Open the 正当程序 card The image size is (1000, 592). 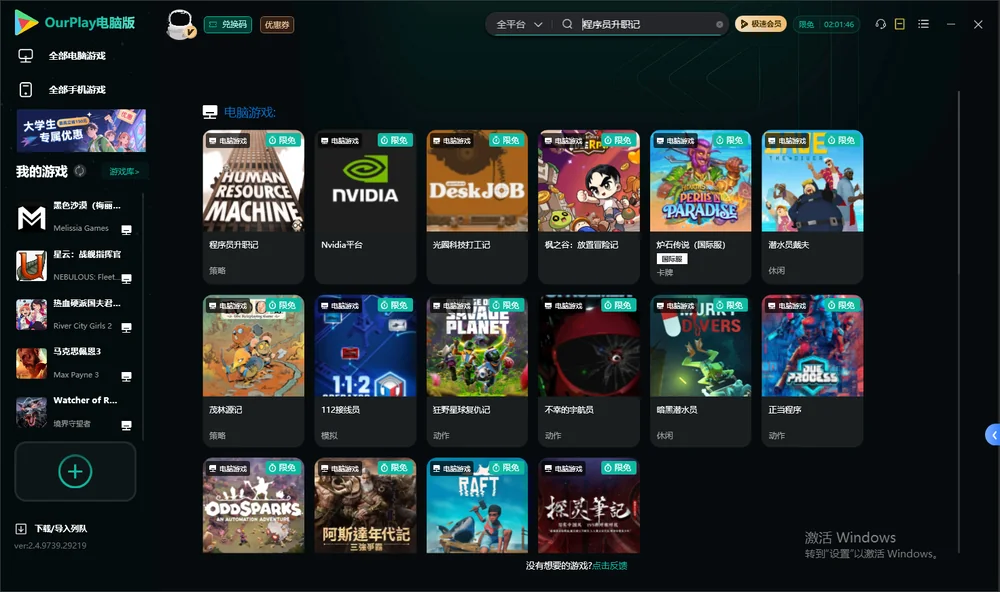812,371
